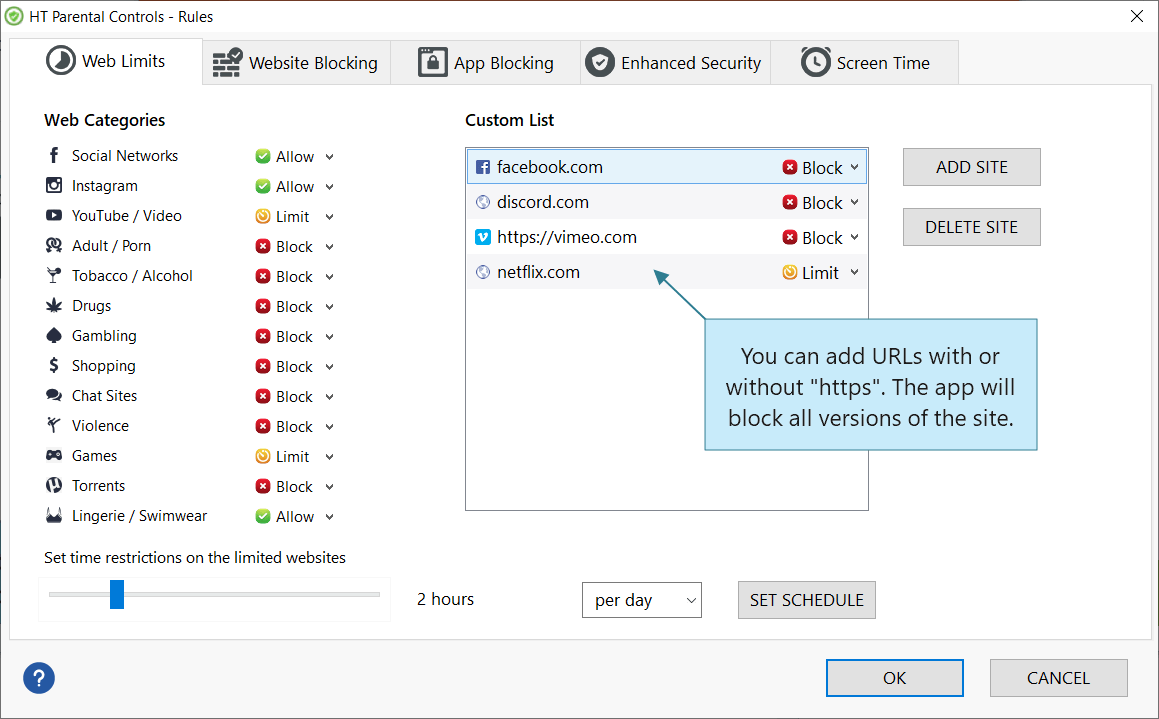Open the per day period combo box
The width and height of the screenshot is (1159, 719).
click(x=642, y=600)
